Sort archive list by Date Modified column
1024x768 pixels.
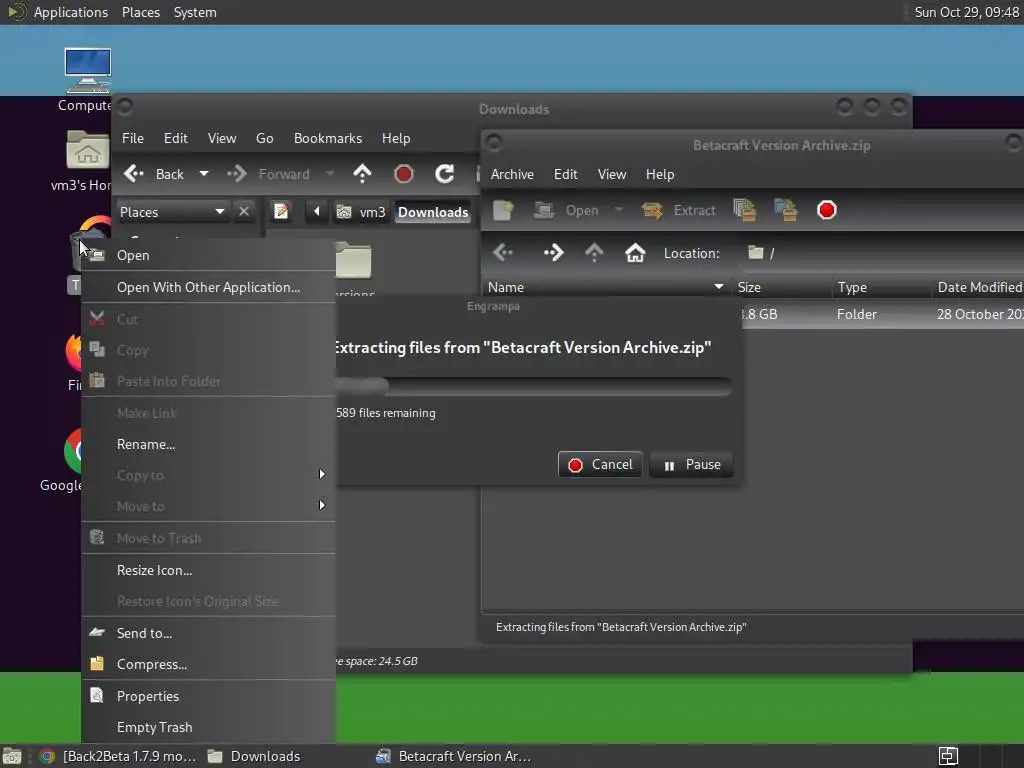[x=978, y=287]
